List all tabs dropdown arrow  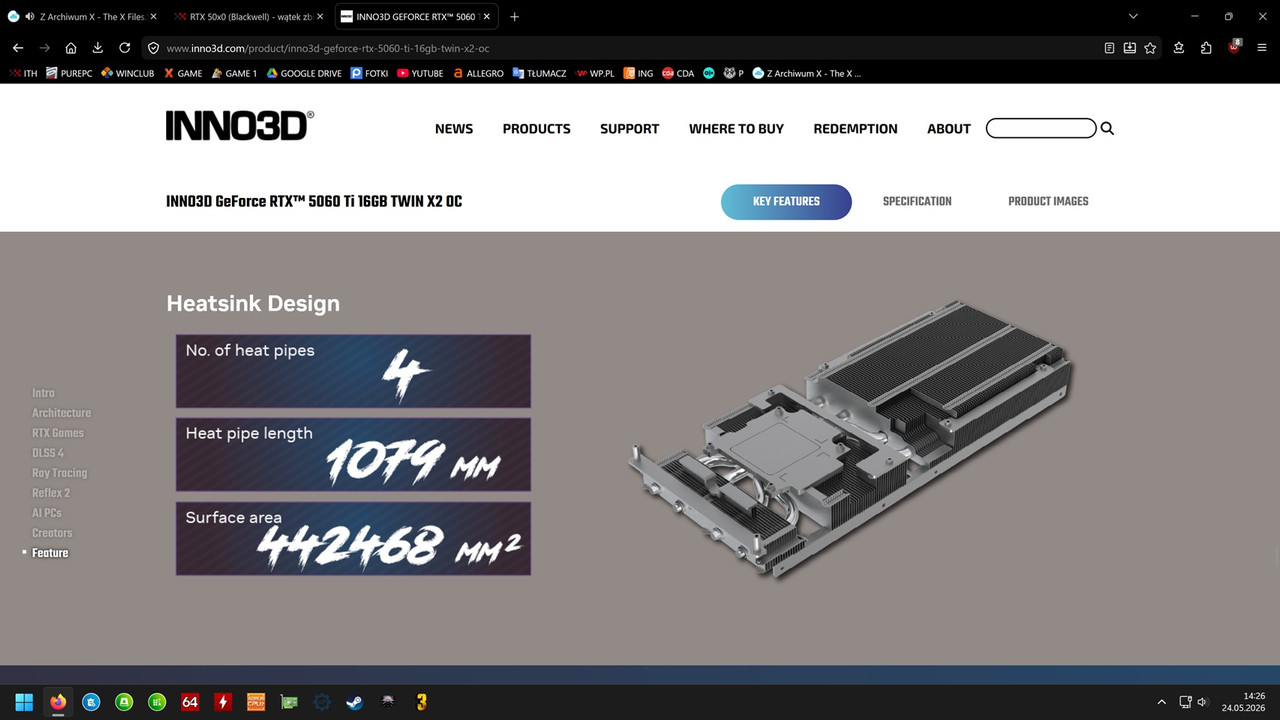(x=1133, y=17)
